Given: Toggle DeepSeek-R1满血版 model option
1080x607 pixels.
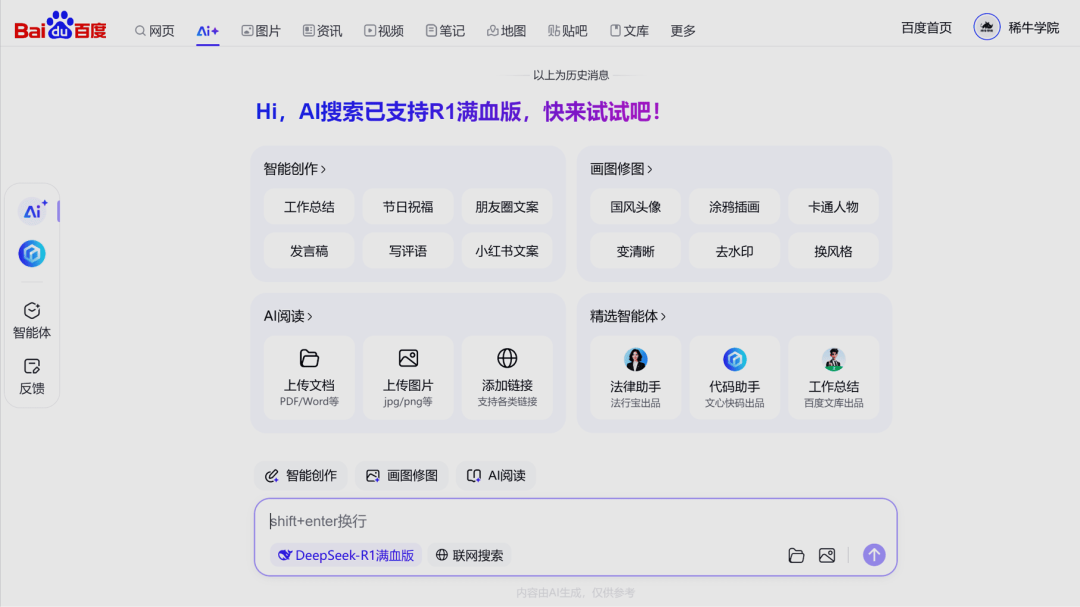Looking at the screenshot, I should [x=346, y=555].
